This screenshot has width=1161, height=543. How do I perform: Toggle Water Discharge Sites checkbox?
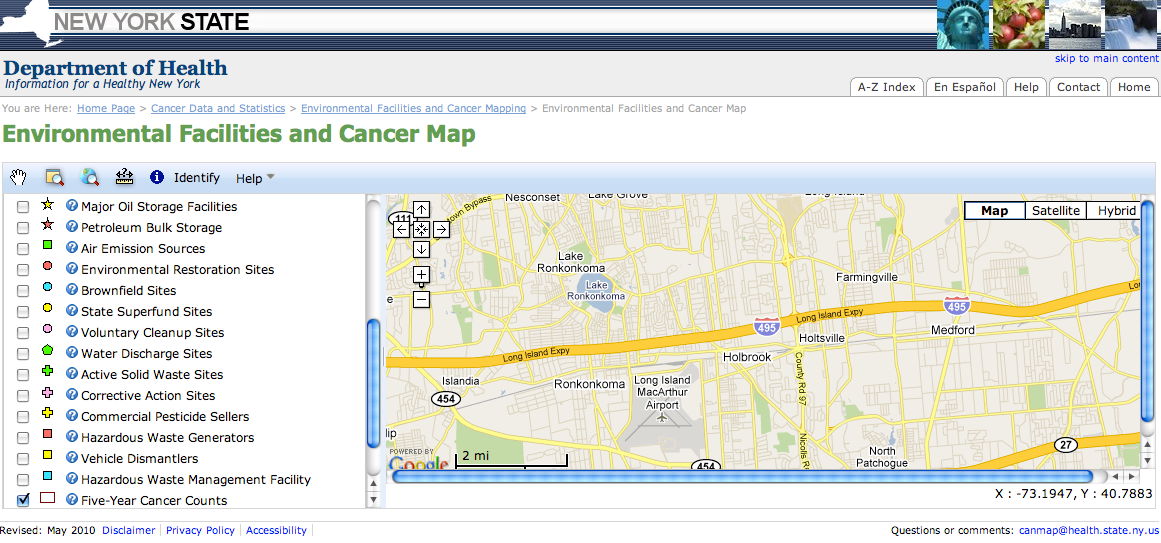click(x=23, y=354)
